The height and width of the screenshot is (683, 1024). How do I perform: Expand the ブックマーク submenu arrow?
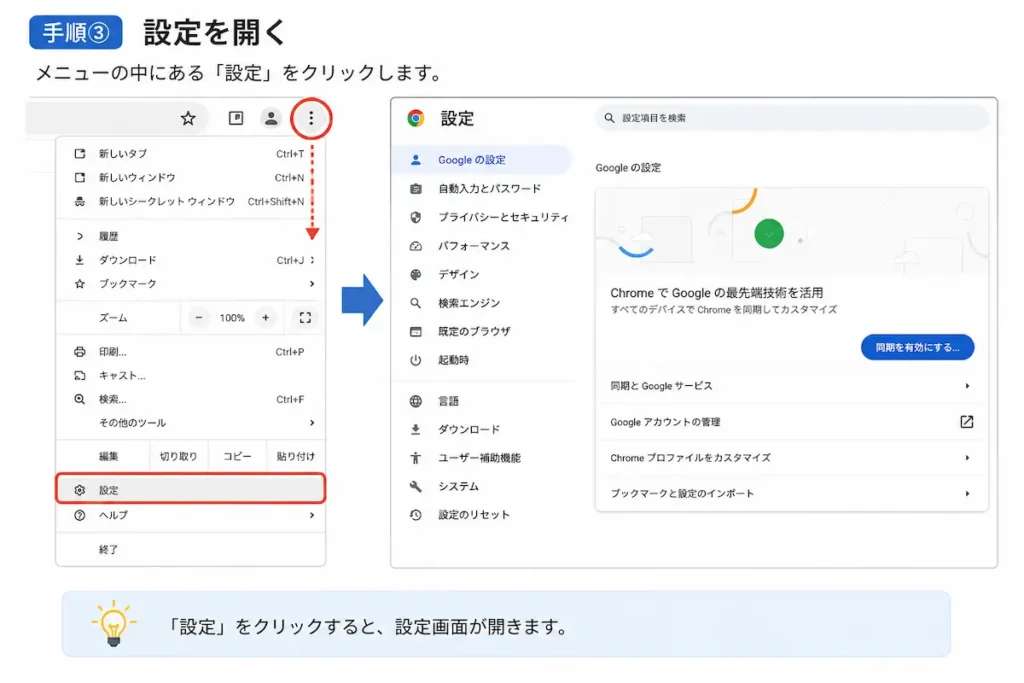point(312,284)
